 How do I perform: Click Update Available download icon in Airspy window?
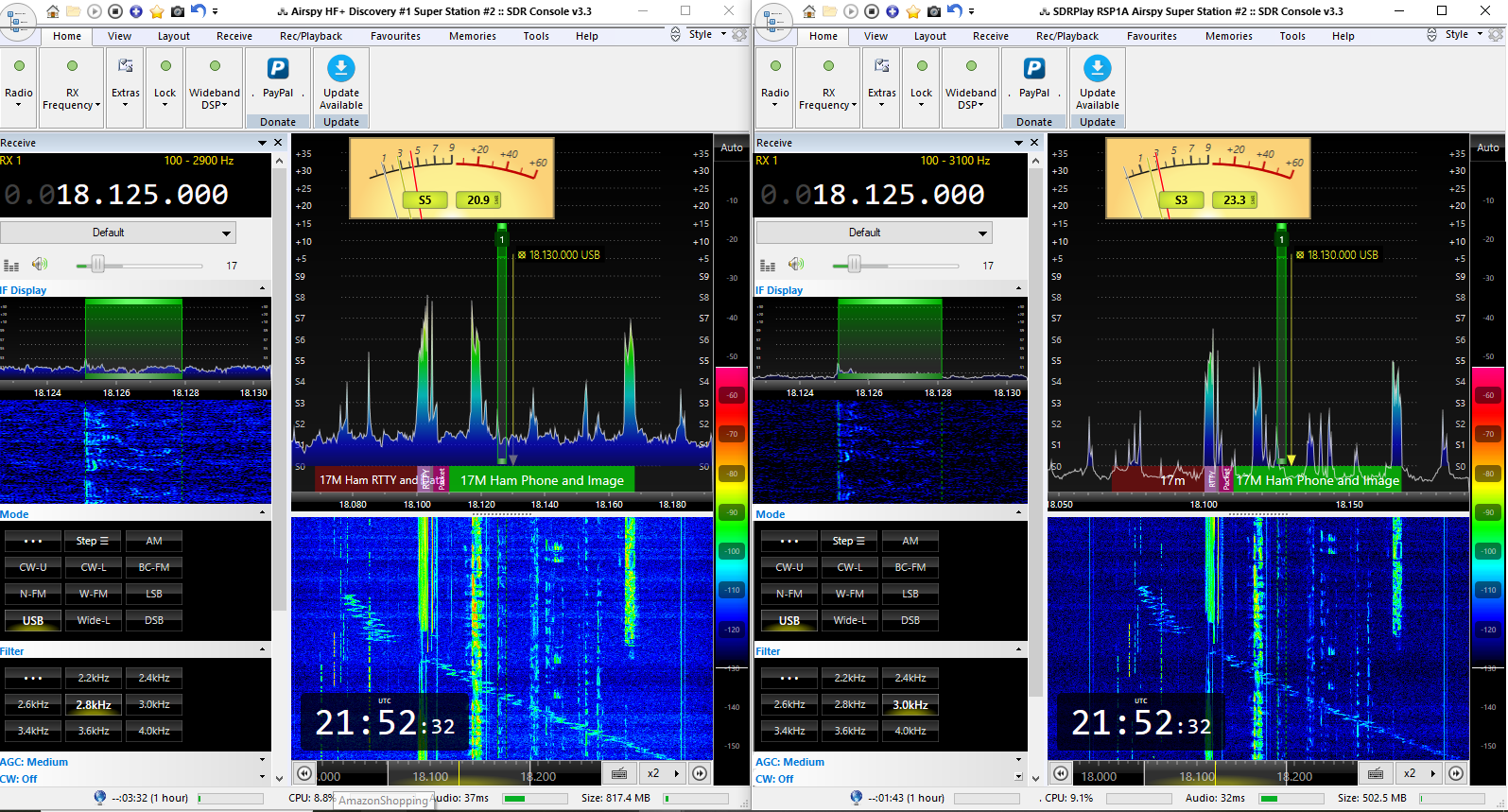pos(341,68)
